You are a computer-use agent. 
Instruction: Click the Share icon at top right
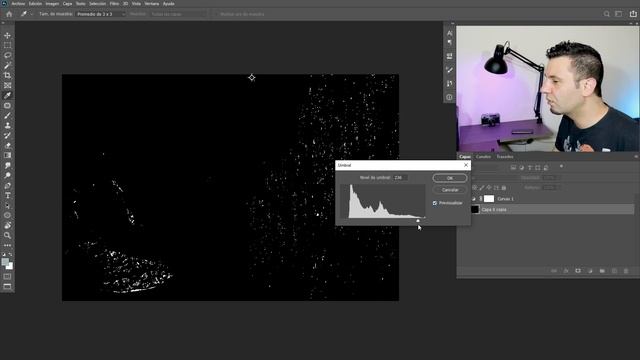[633, 14]
